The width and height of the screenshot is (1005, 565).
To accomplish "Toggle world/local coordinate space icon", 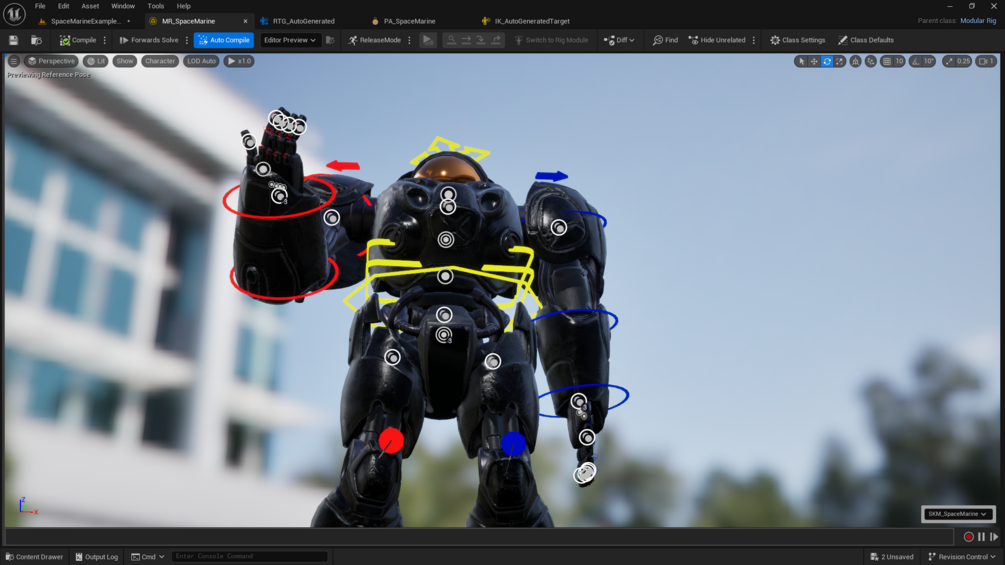I will pos(855,61).
